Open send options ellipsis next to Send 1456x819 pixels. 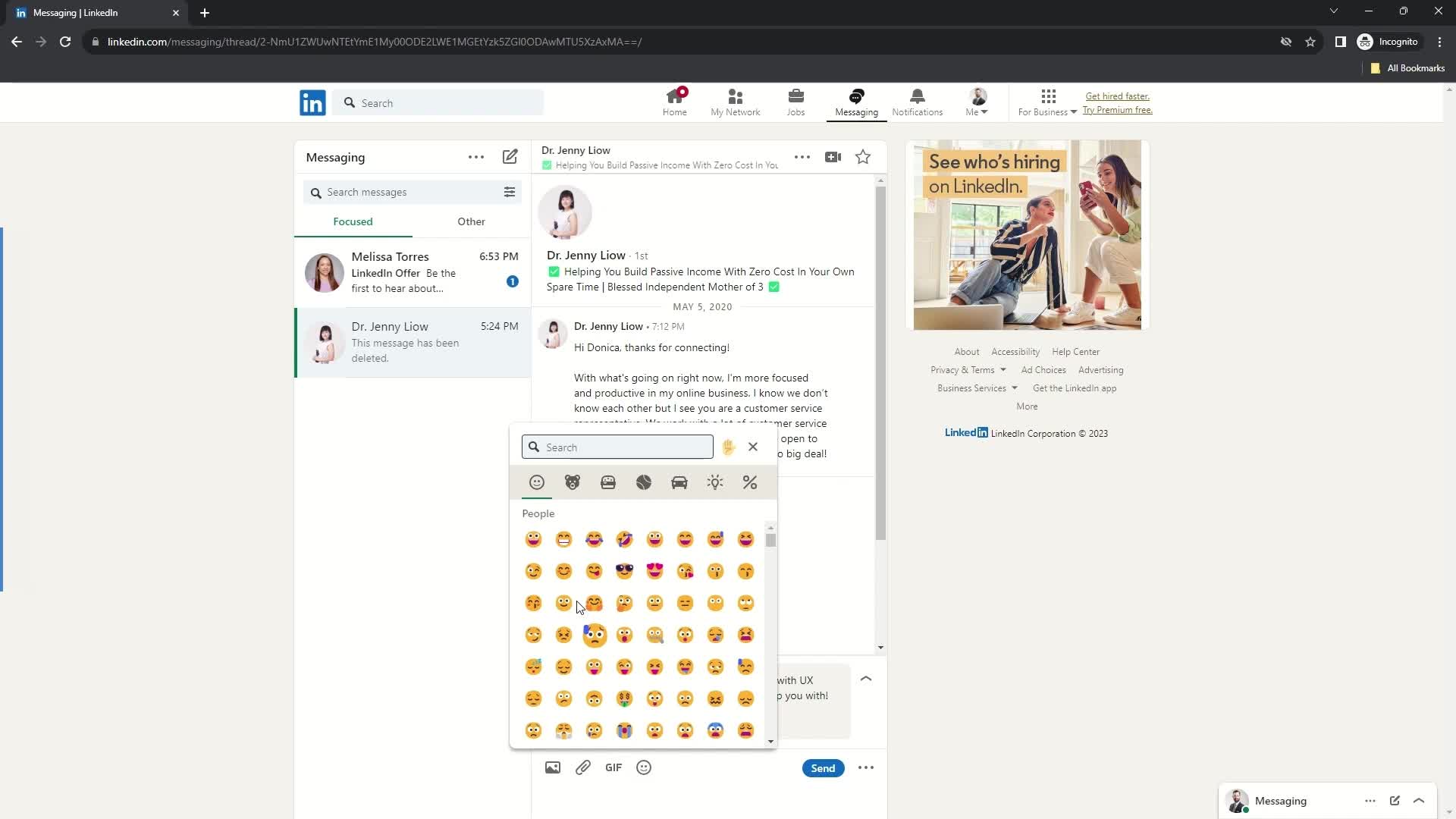point(866,767)
